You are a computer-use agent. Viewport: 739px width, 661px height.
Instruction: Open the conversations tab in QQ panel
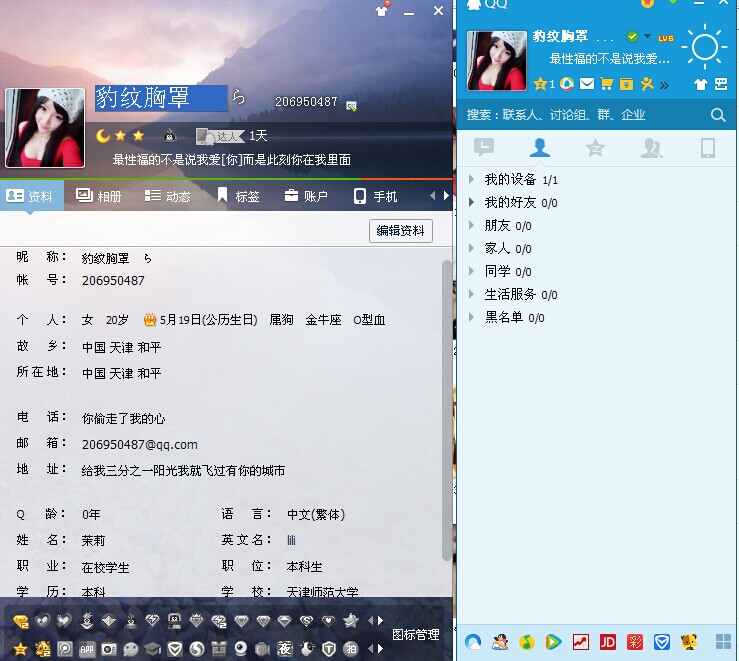(x=484, y=148)
